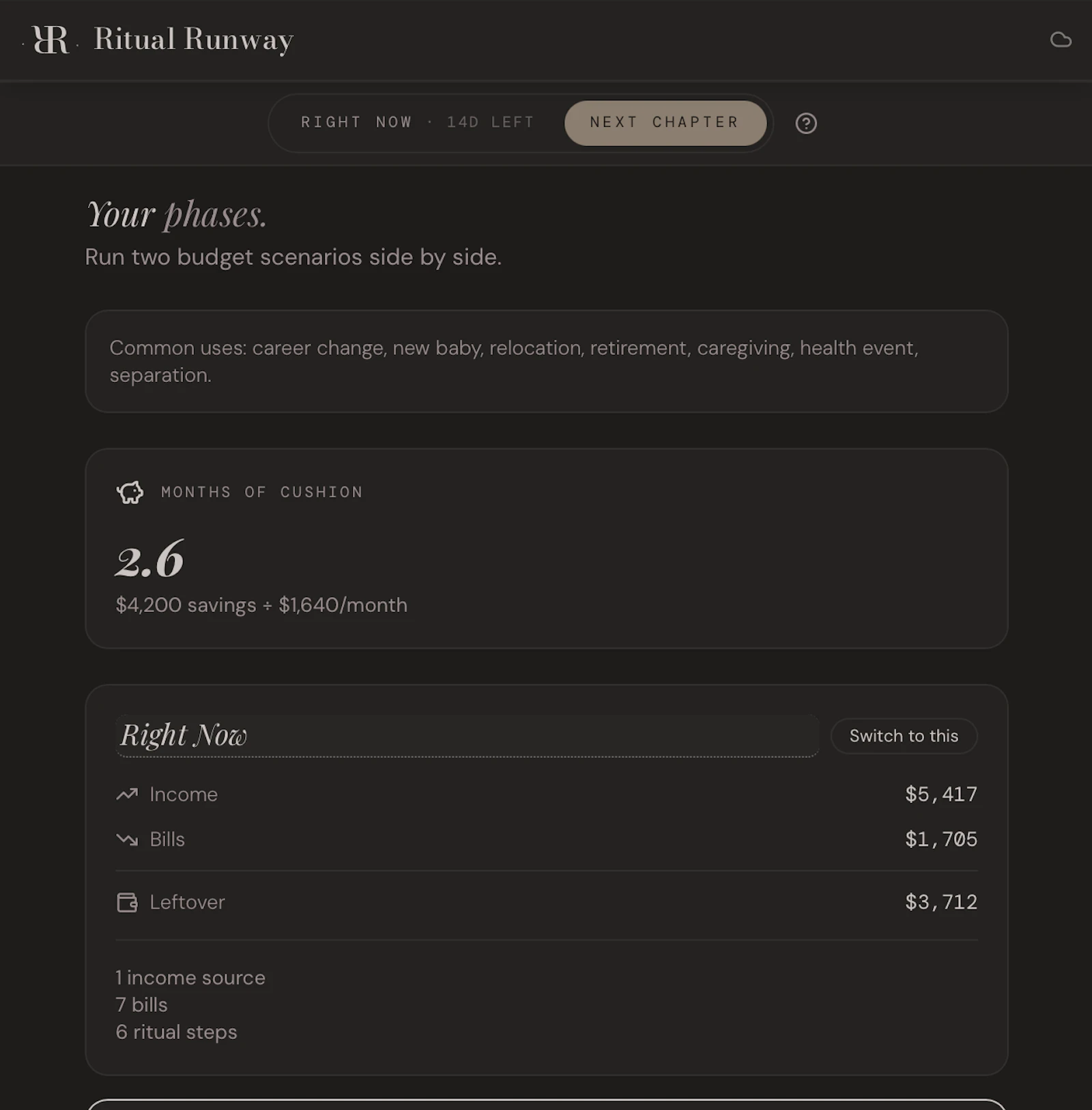The height and width of the screenshot is (1110, 1092).
Task: Select the Next Chapter tab
Action: click(x=665, y=123)
